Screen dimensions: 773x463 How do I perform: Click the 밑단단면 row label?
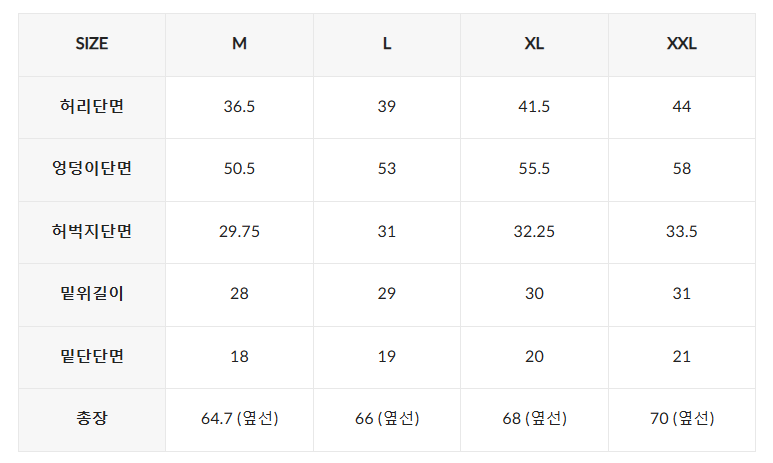92,356
